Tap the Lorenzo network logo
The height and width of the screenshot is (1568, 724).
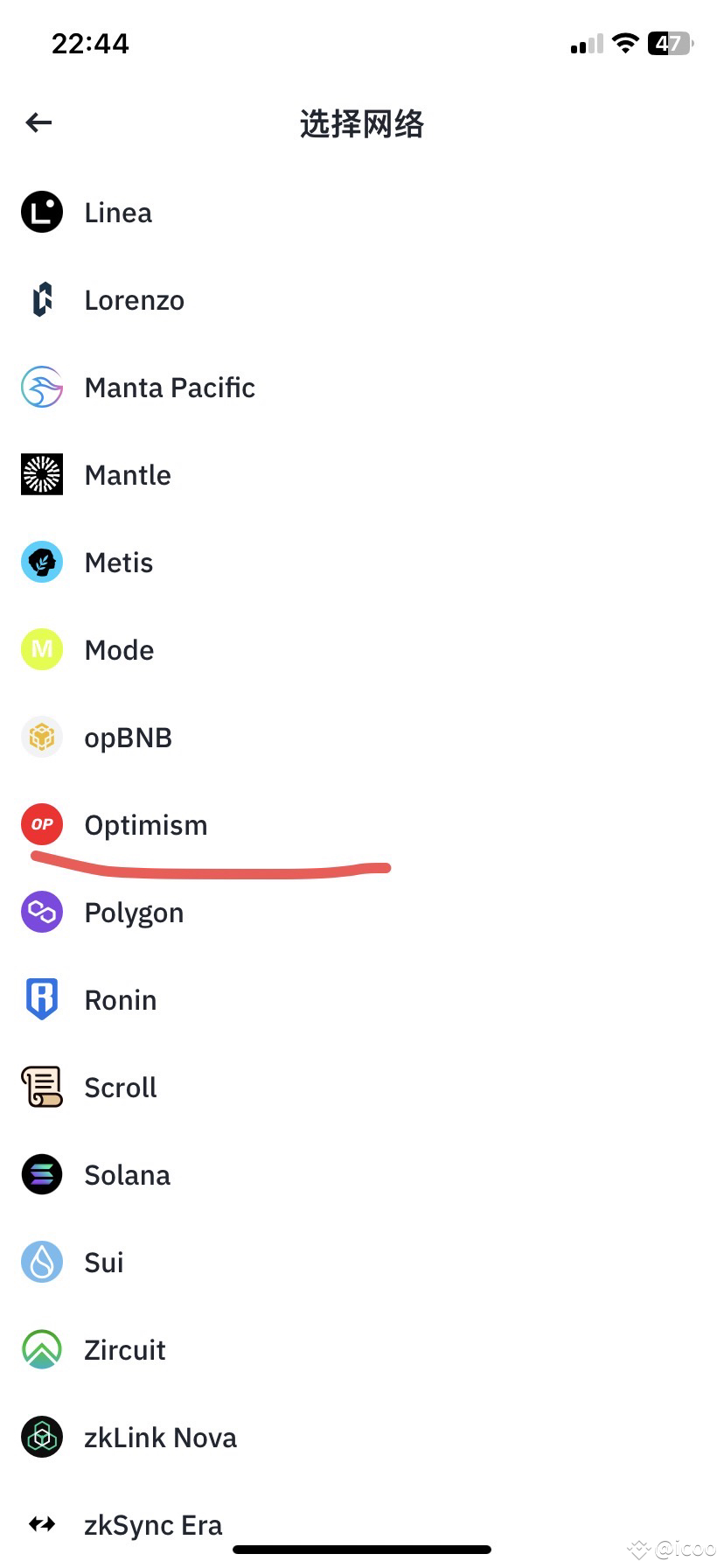click(42, 300)
